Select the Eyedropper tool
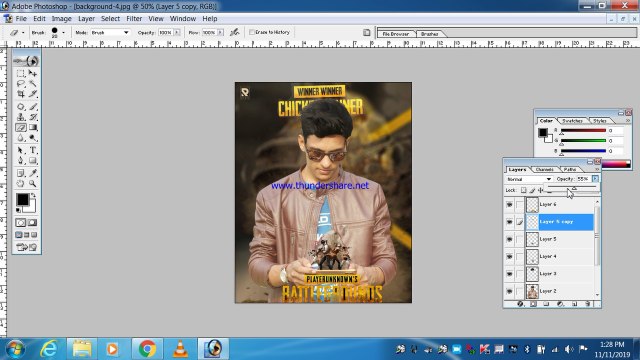640x360 pixels. click(33, 173)
